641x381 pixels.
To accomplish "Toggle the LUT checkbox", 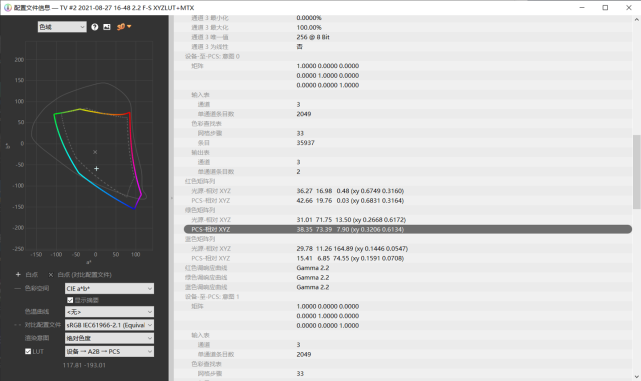I will tap(28, 351).
